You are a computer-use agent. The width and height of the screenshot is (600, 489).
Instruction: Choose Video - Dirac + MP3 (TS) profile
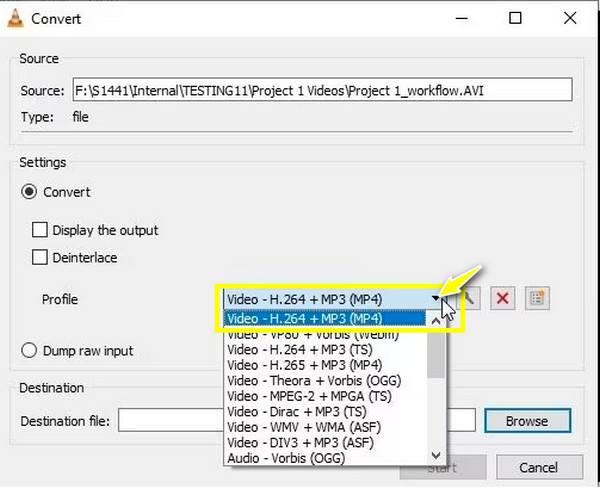click(324, 412)
